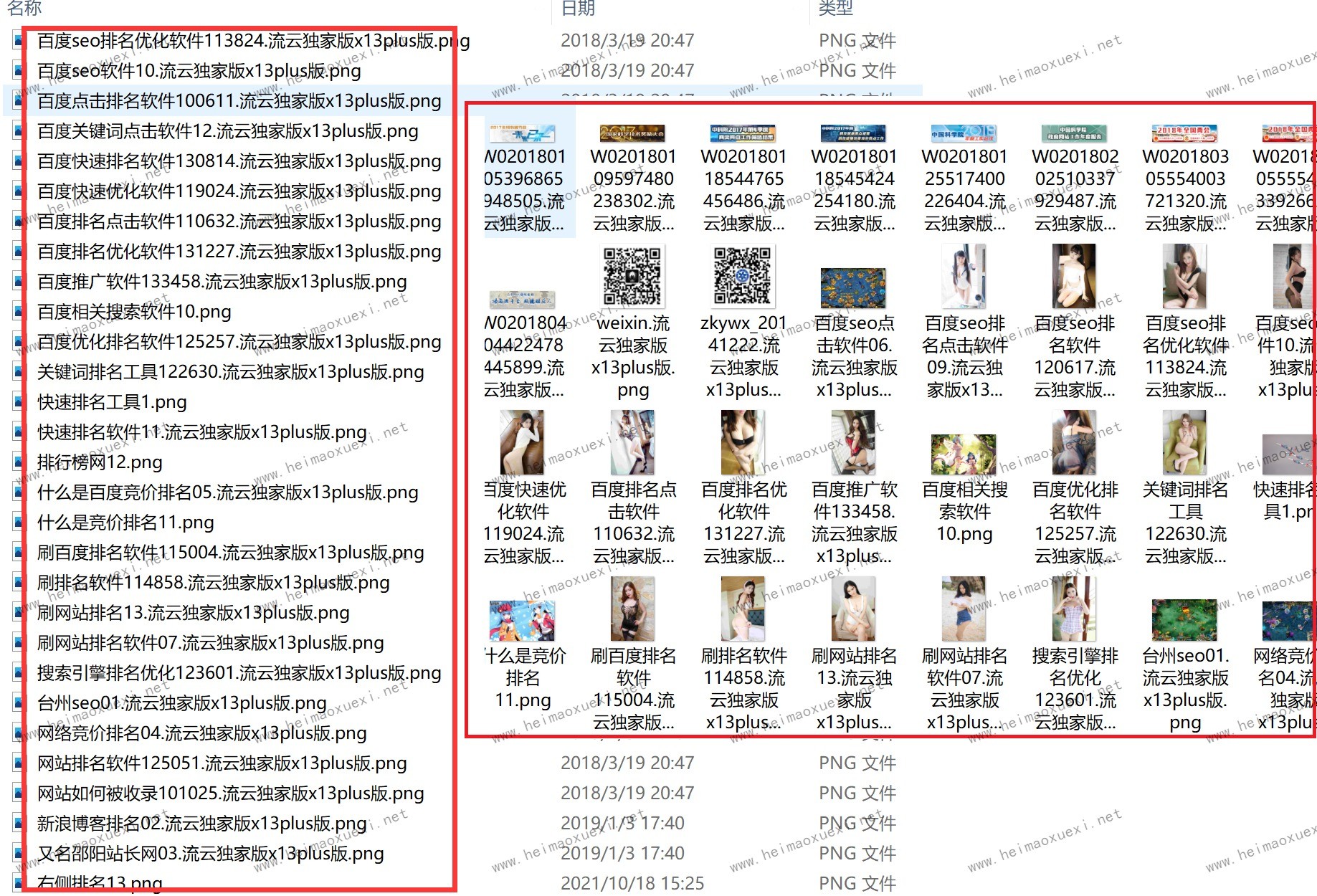Select the highlighted 百度点击排名软件100611 list row

(239, 101)
